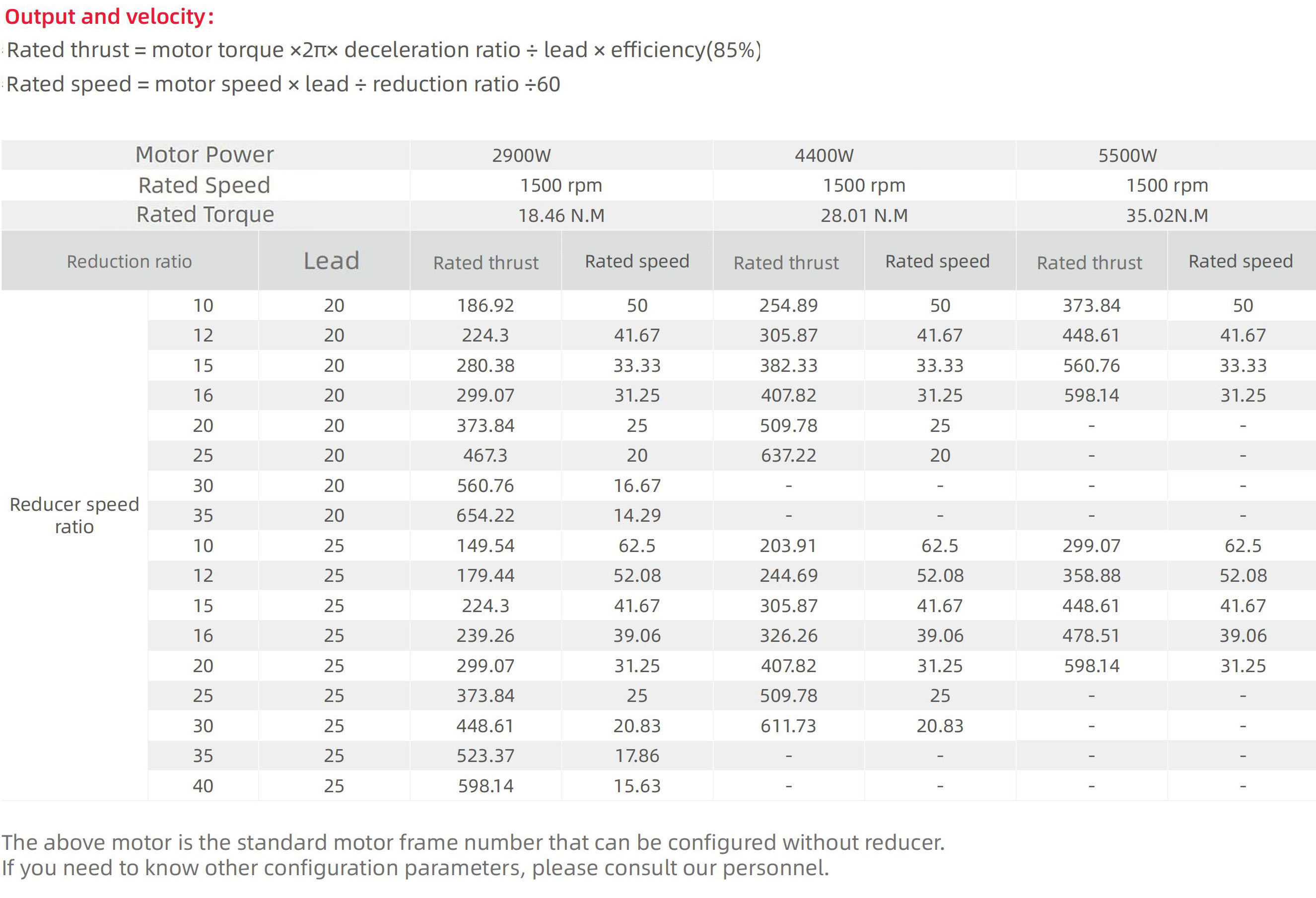Viewport: 1316px width, 898px height.
Task: Select the "Motor Power" header cell
Action: 205,154
